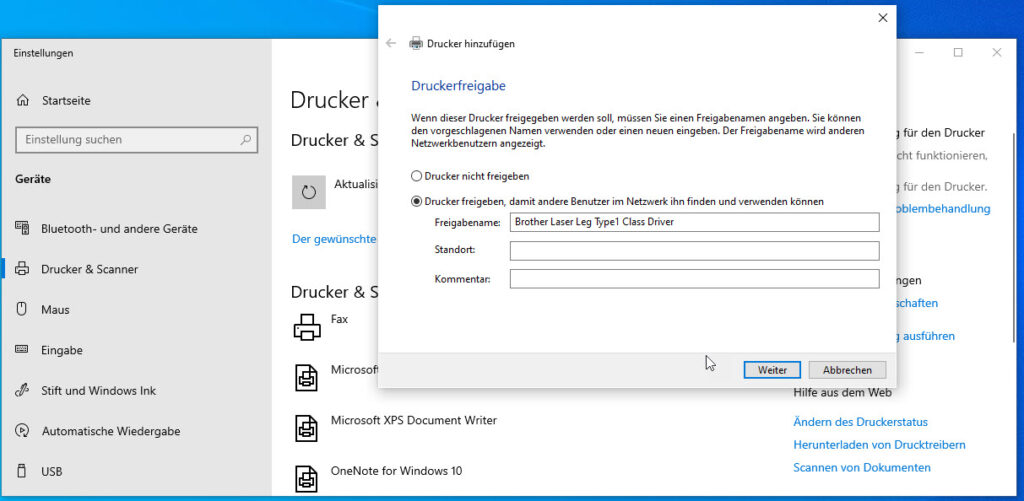Click the Weiter button
The width and height of the screenshot is (1024, 501).
[x=772, y=370]
